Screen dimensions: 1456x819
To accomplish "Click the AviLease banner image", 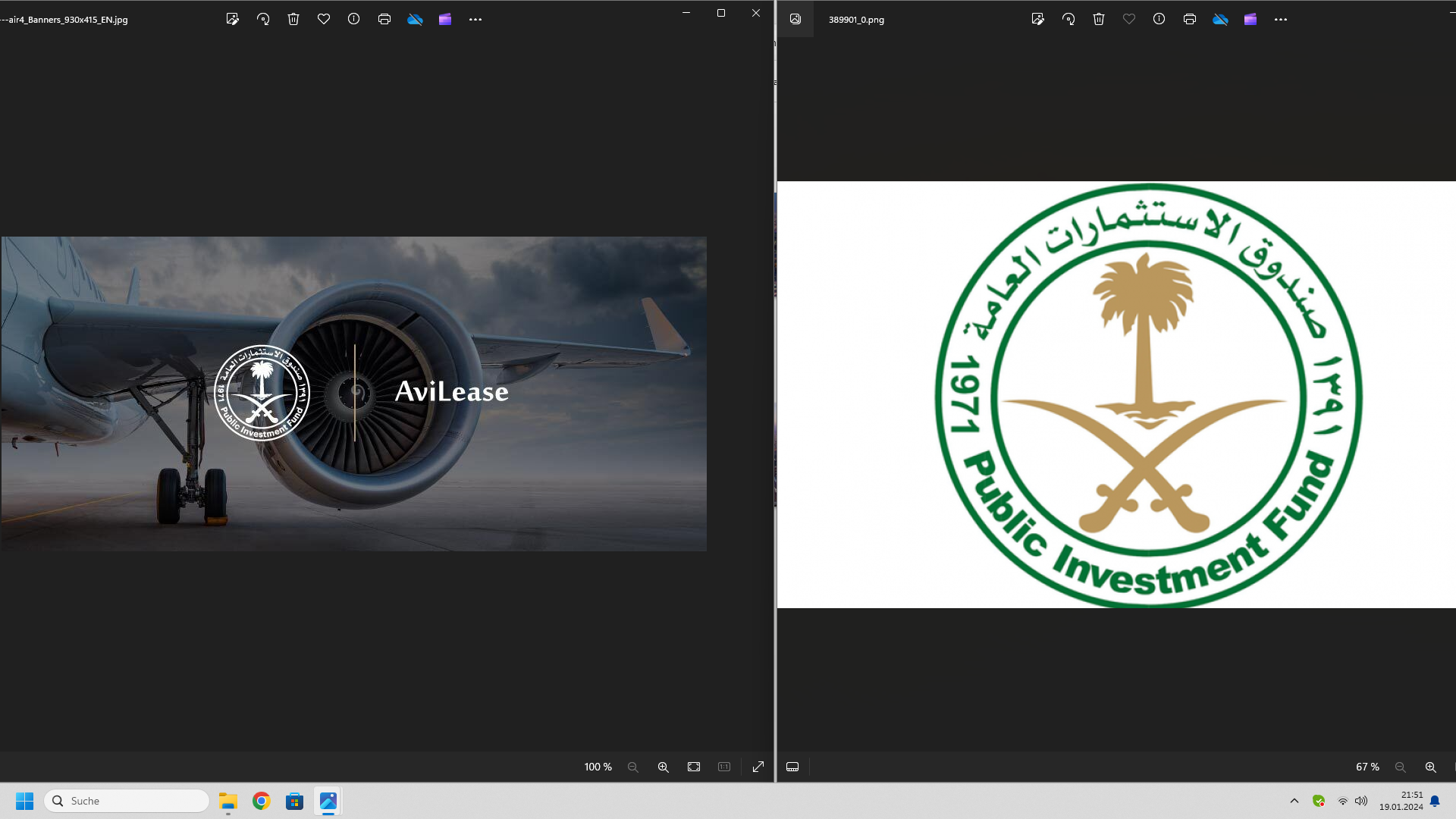I will click(353, 394).
